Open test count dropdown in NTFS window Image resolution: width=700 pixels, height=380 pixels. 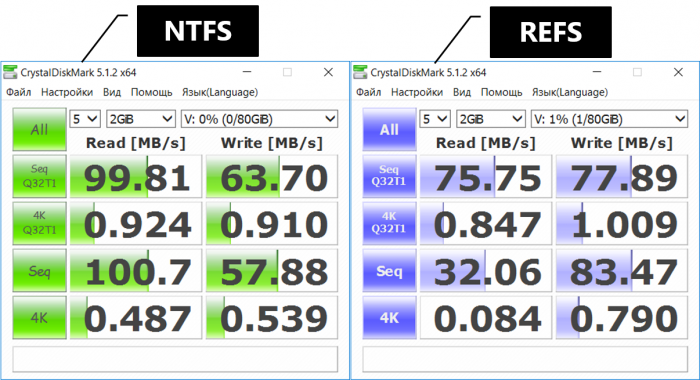pyautogui.click(x=85, y=119)
